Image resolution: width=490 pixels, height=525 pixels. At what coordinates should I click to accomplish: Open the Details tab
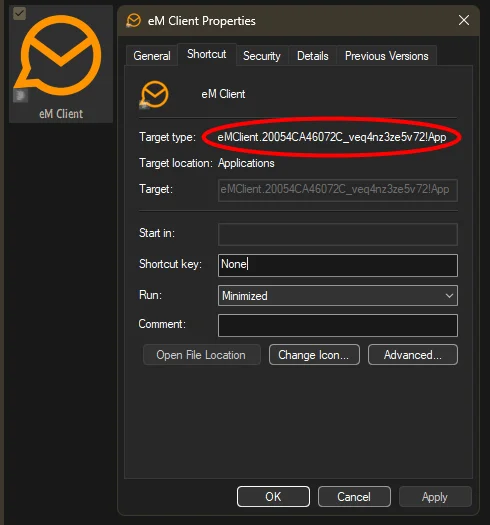(x=312, y=56)
